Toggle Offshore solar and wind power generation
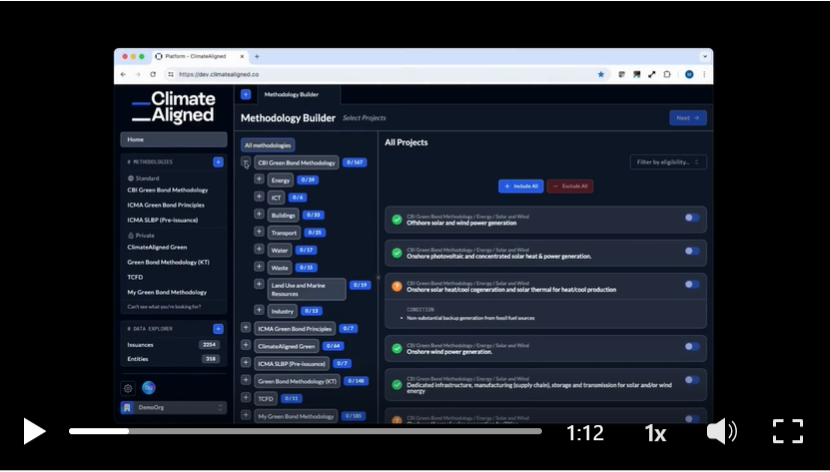Image resolution: width=830 pixels, height=472 pixels. pyautogui.click(x=691, y=217)
